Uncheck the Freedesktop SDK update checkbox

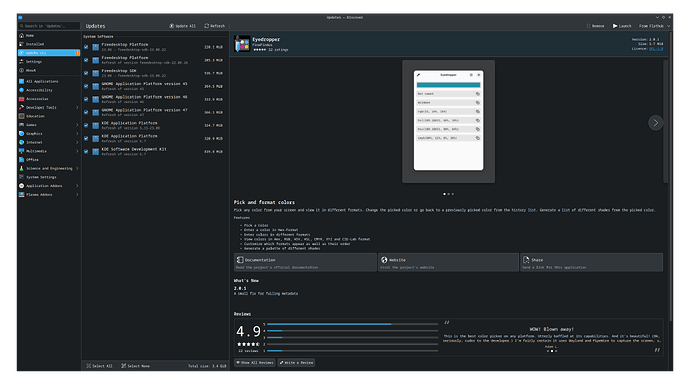pyautogui.click(x=86, y=73)
